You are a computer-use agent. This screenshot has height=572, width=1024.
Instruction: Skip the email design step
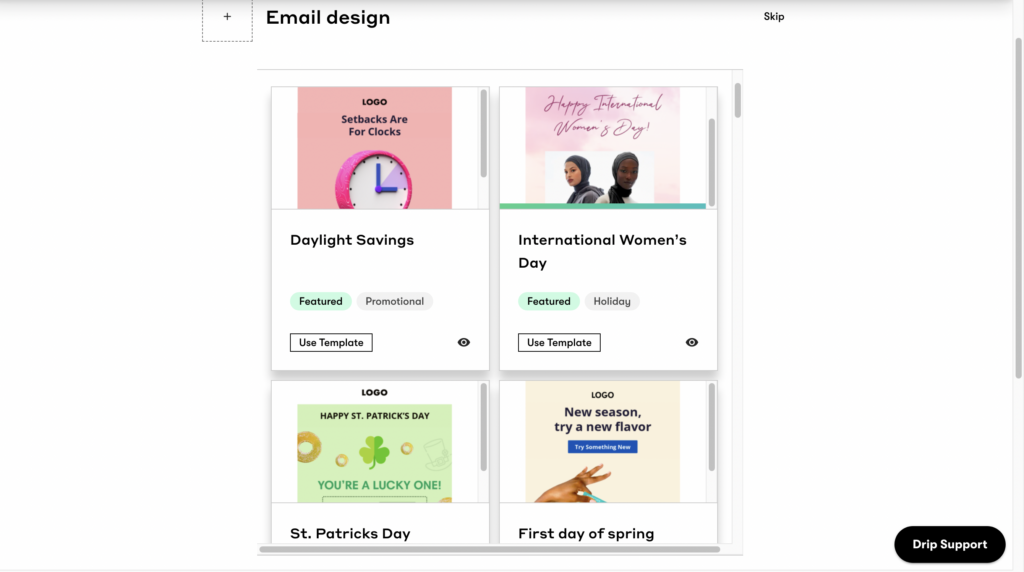[x=774, y=17]
